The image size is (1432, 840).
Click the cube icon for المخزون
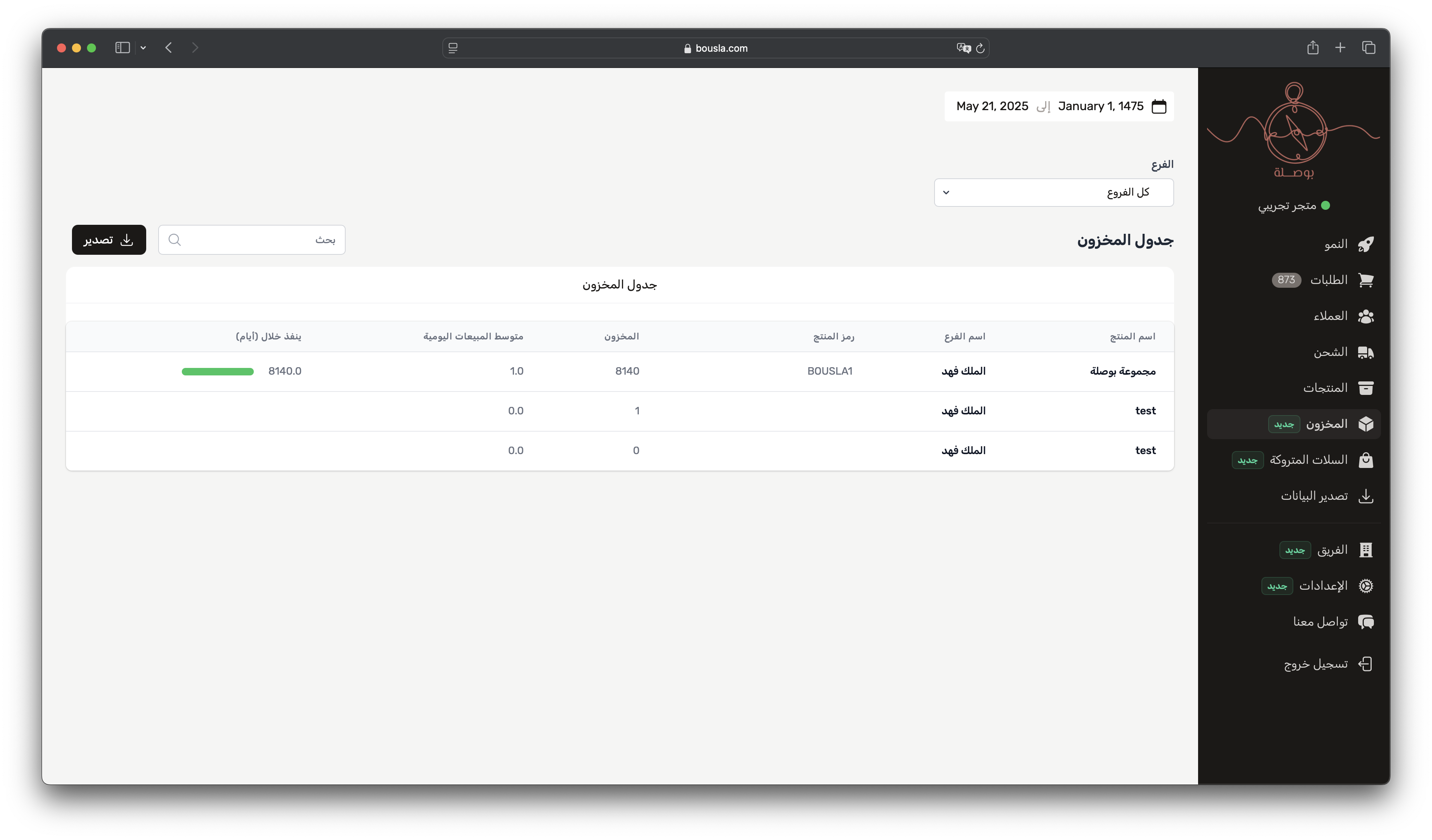point(1366,424)
